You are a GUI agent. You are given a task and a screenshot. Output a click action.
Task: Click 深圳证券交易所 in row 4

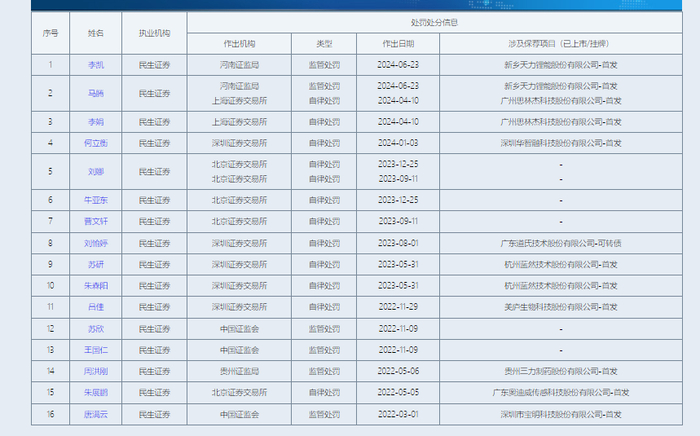239,143
